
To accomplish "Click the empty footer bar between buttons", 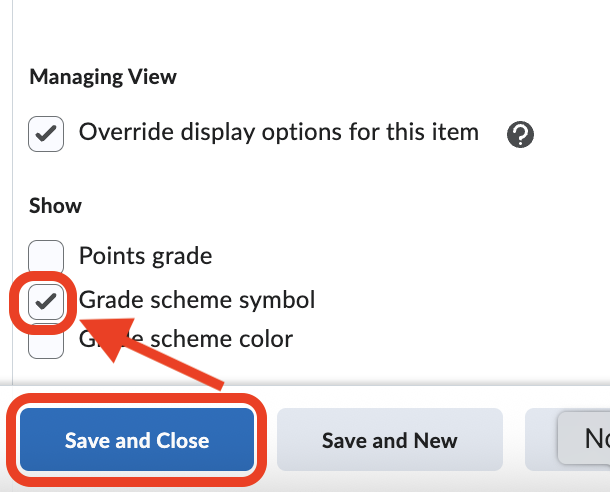I will [x=514, y=439].
